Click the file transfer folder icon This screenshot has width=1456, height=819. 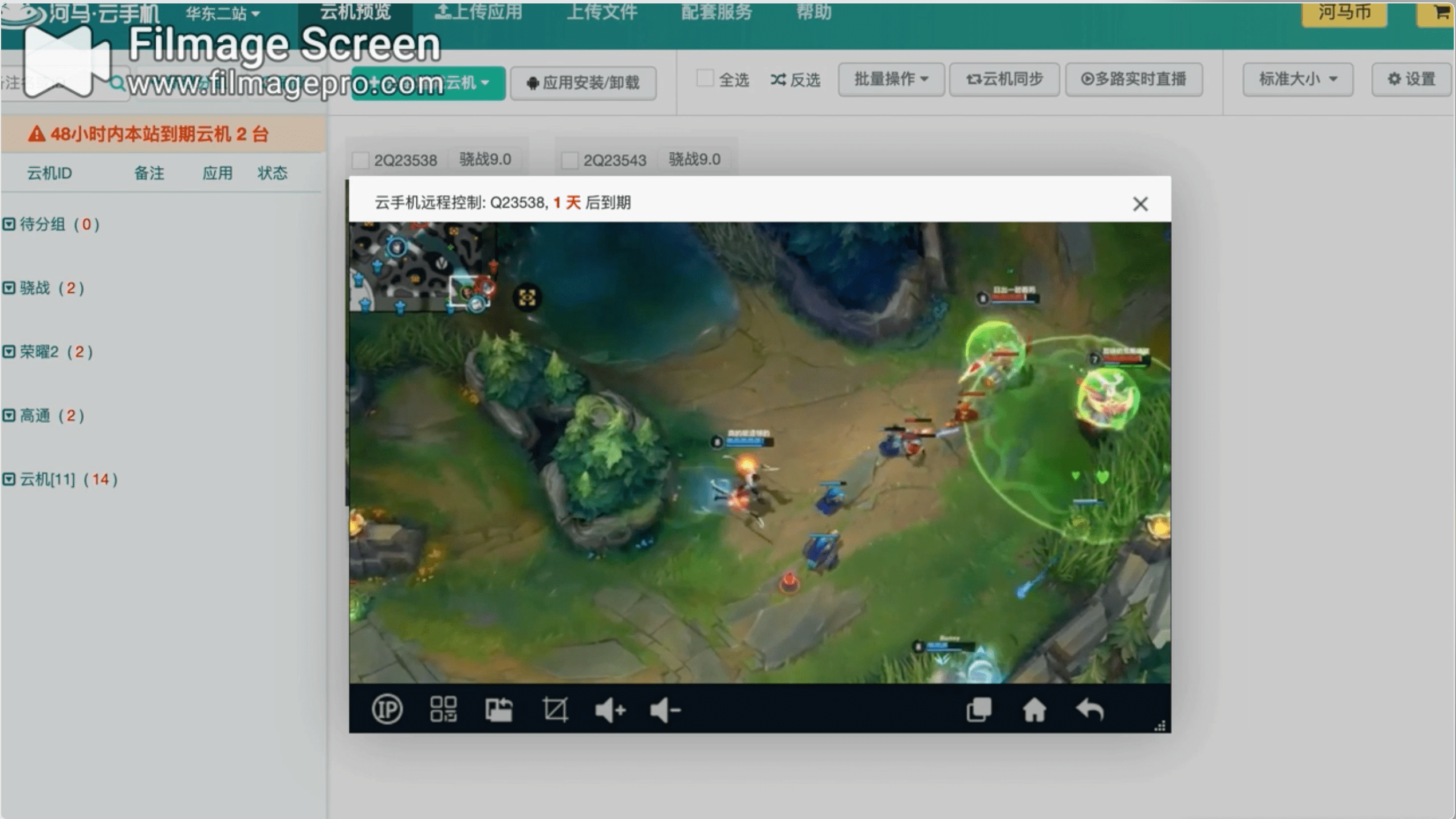pos(499,710)
